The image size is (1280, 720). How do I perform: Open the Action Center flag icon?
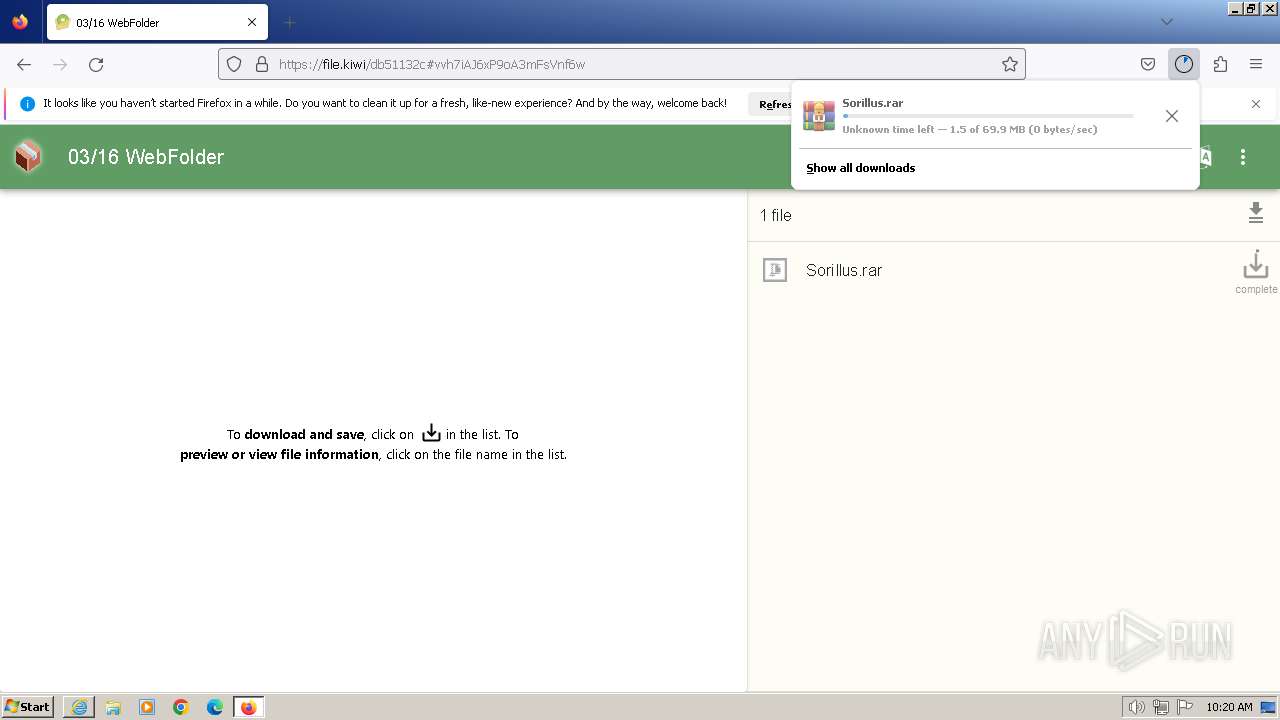point(1185,707)
